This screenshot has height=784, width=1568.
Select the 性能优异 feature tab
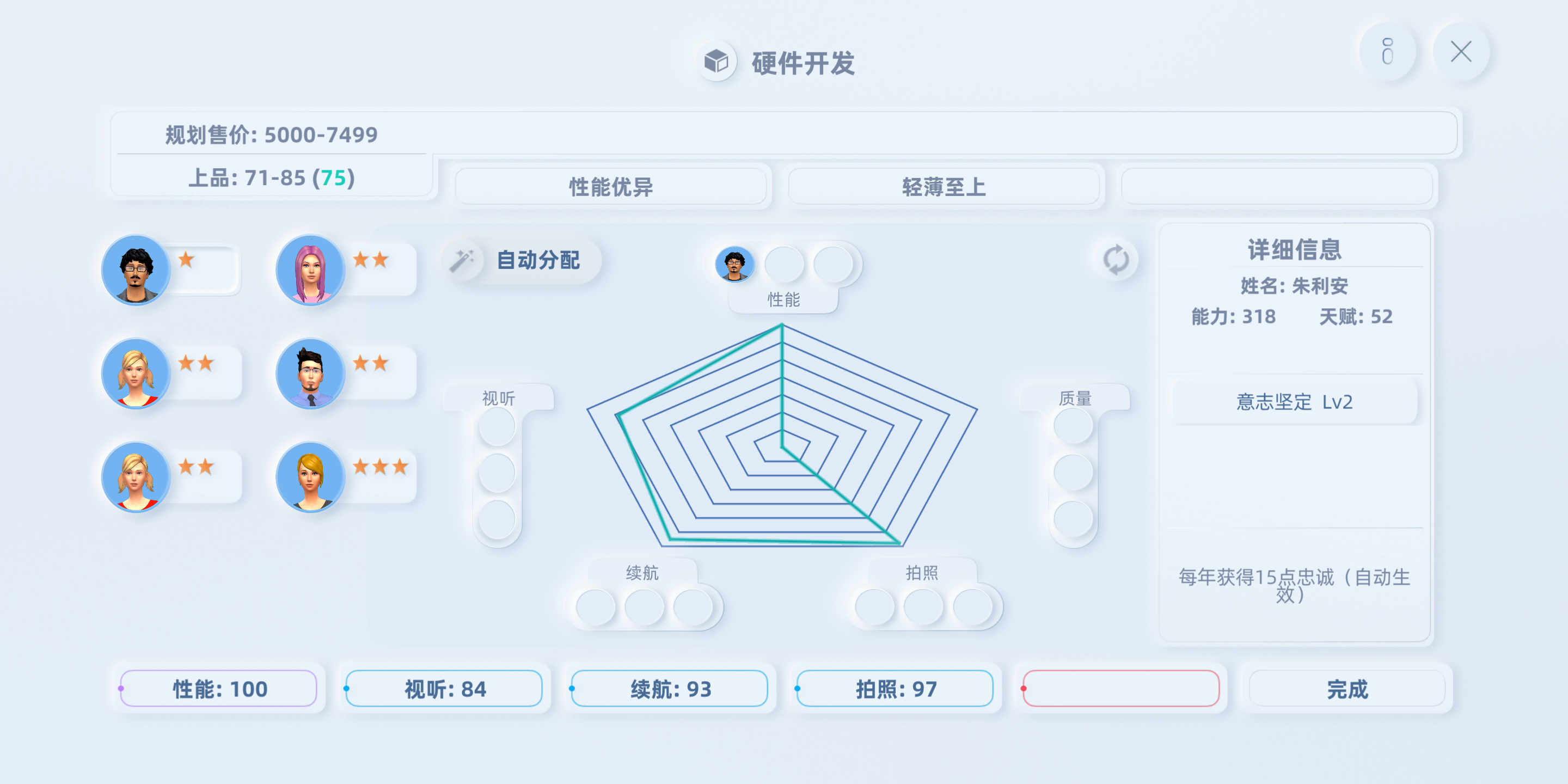610,186
